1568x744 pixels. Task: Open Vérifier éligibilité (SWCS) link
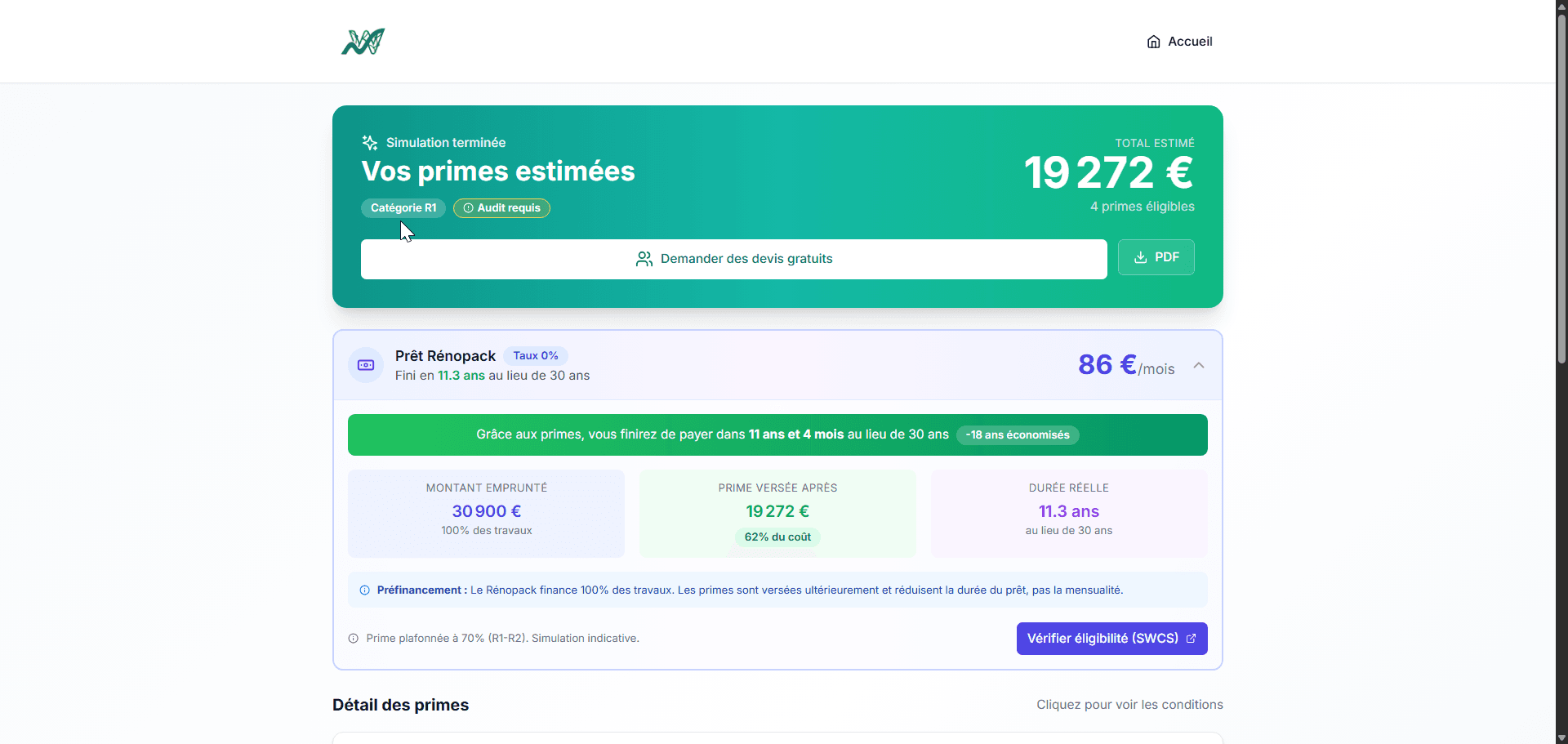point(1111,639)
